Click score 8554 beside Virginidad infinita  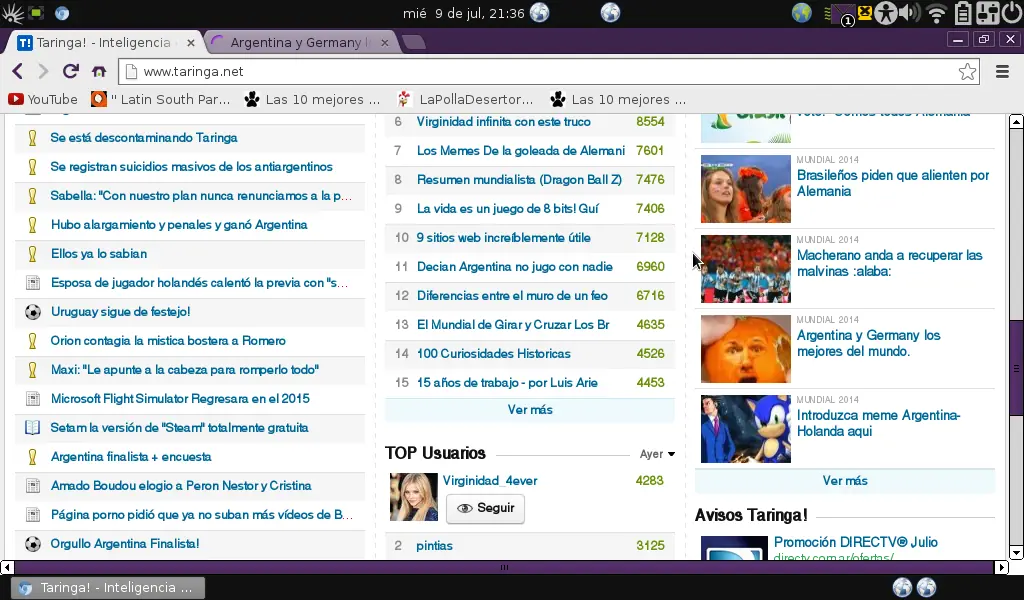pyautogui.click(x=650, y=121)
